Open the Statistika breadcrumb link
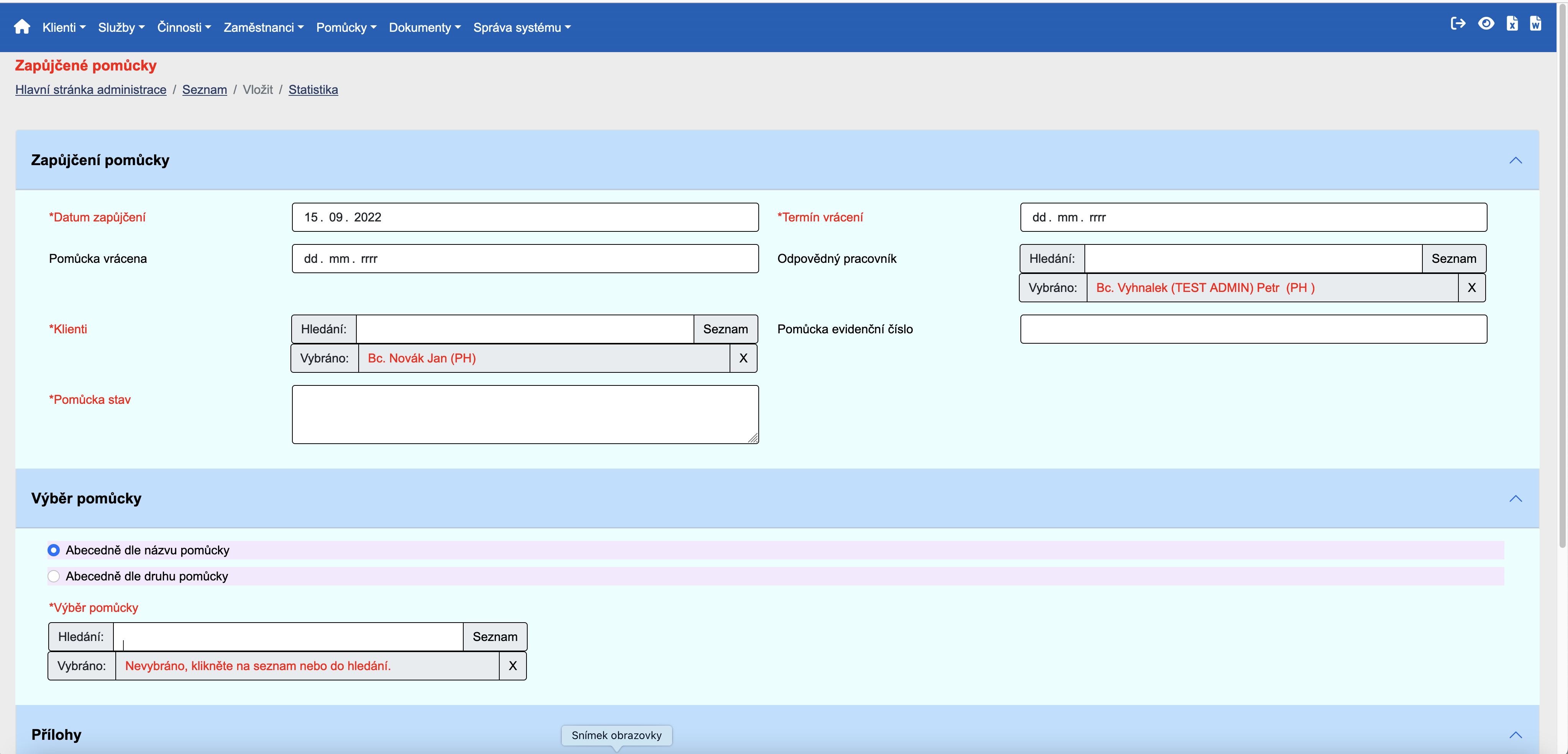The width and height of the screenshot is (1568, 754). pos(313,89)
